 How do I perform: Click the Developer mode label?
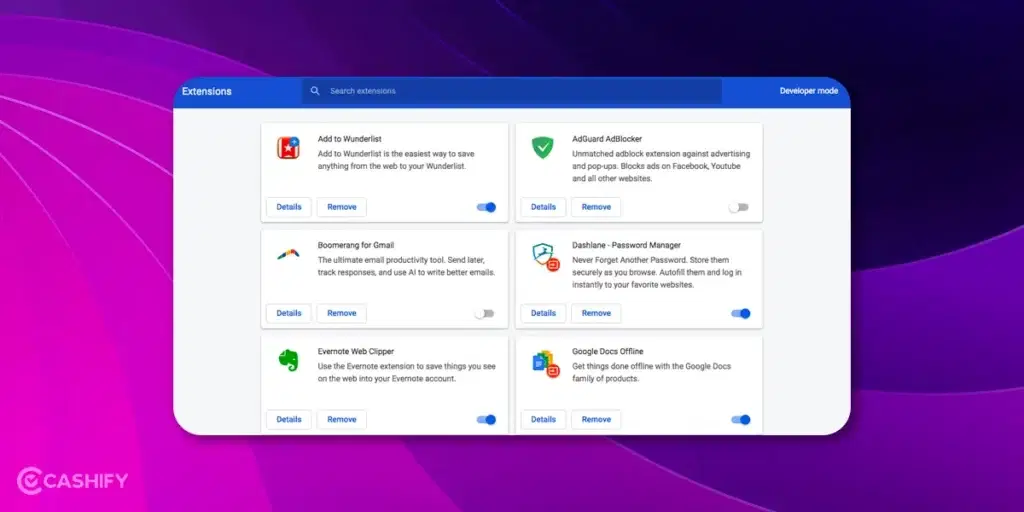coord(808,91)
